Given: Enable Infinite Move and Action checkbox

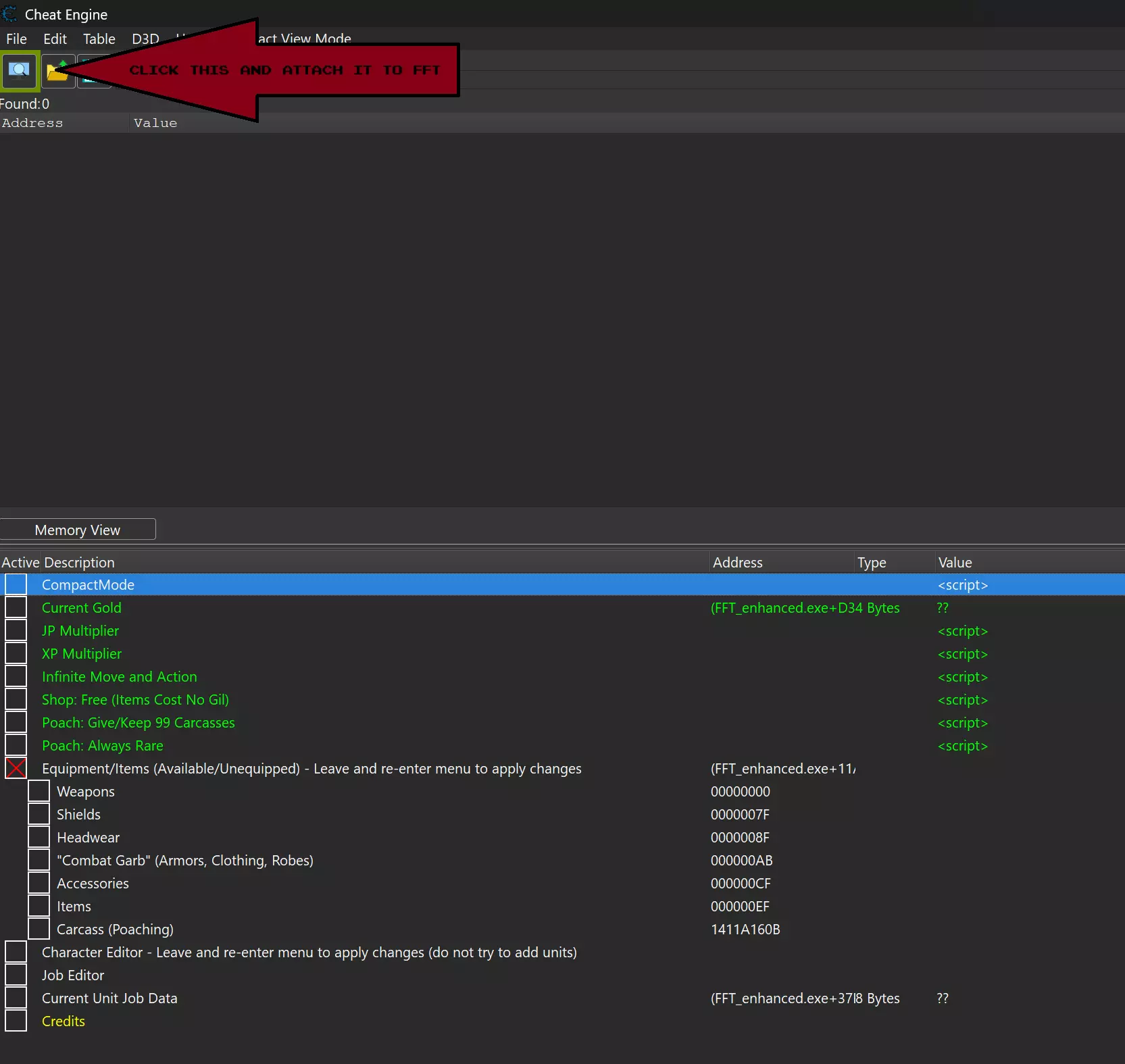Looking at the screenshot, I should coord(16,676).
